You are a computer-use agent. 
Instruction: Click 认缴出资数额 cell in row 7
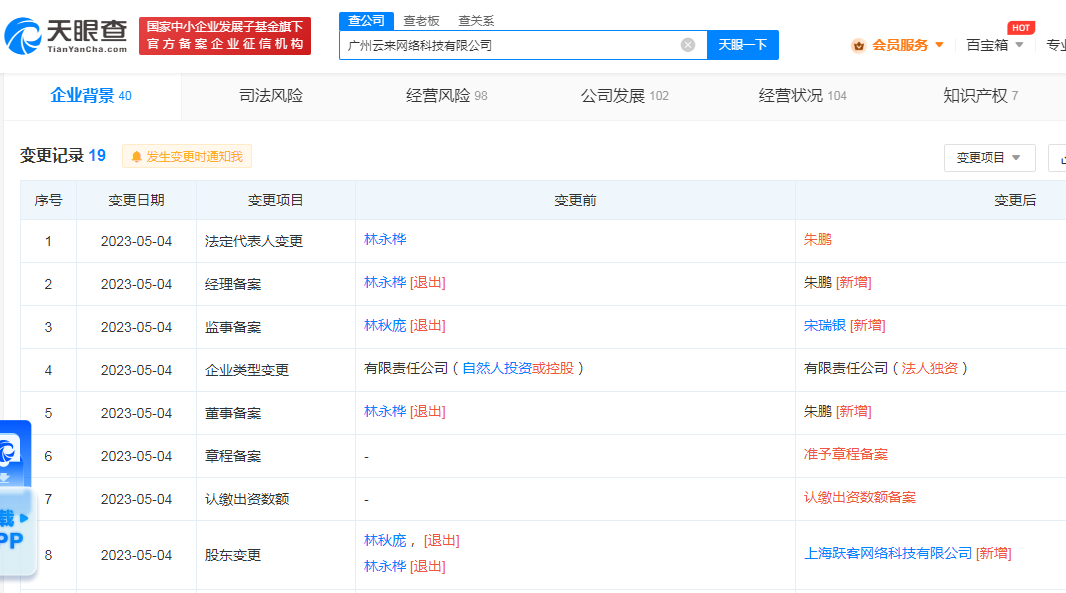click(247, 499)
